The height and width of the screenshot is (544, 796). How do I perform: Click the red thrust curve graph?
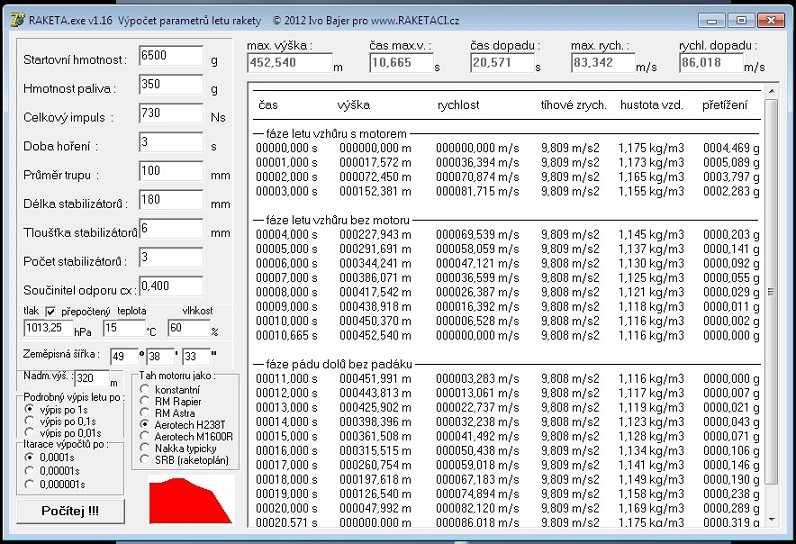click(x=191, y=499)
